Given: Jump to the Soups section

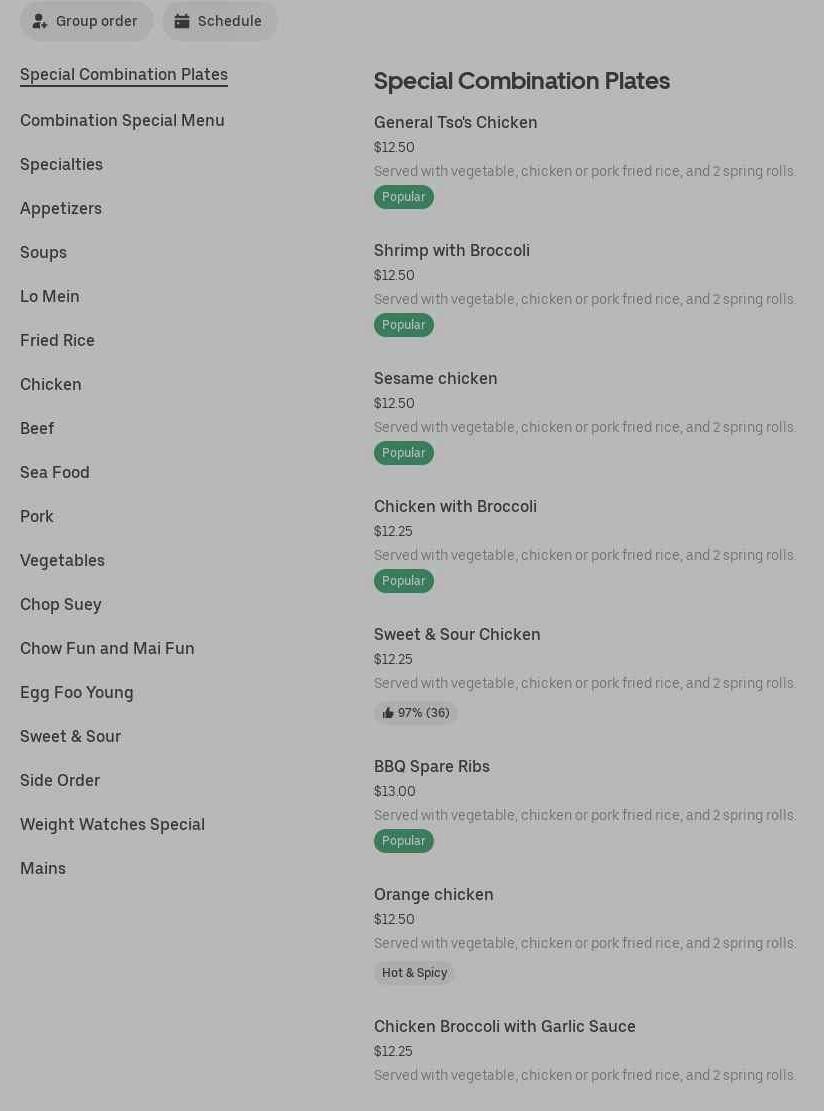Looking at the screenshot, I should pos(43,252).
